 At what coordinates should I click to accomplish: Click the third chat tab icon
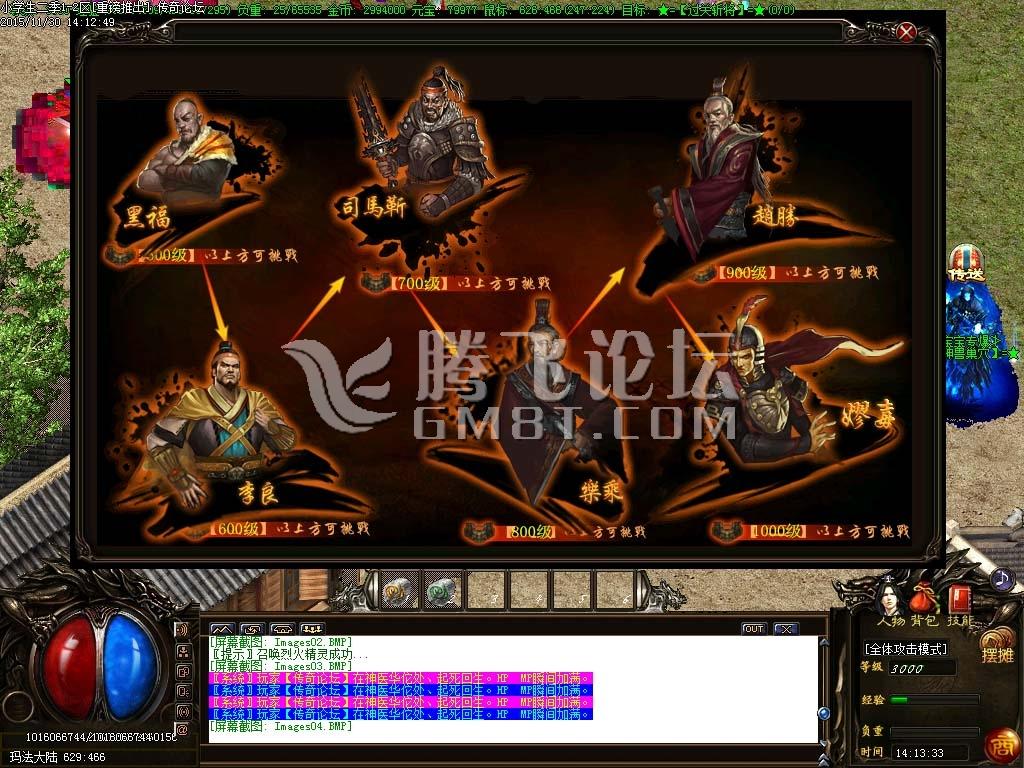point(282,629)
